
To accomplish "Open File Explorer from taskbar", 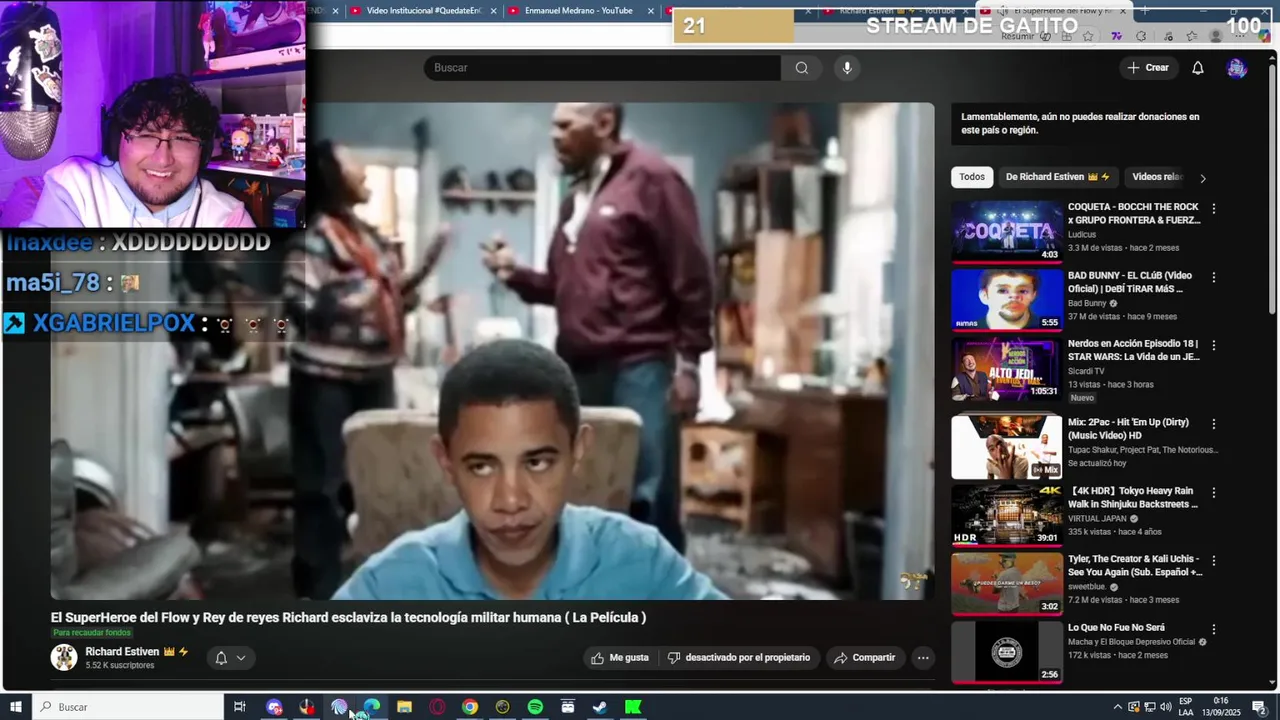I will click(404, 707).
